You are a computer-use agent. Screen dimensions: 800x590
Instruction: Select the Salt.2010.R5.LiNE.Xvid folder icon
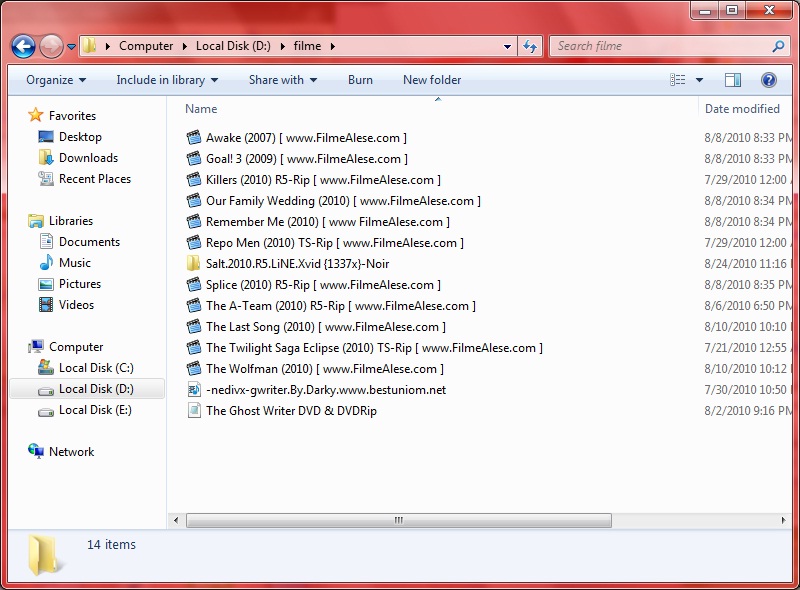(194, 264)
